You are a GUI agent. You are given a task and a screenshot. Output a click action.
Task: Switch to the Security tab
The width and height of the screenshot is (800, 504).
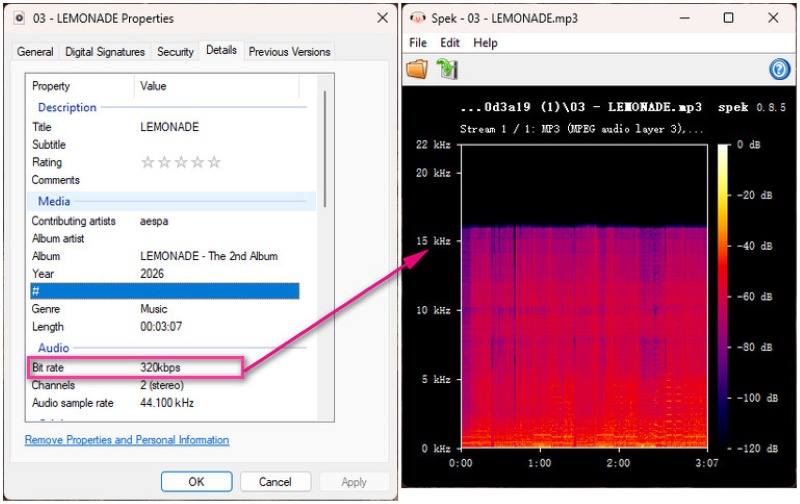click(x=175, y=52)
